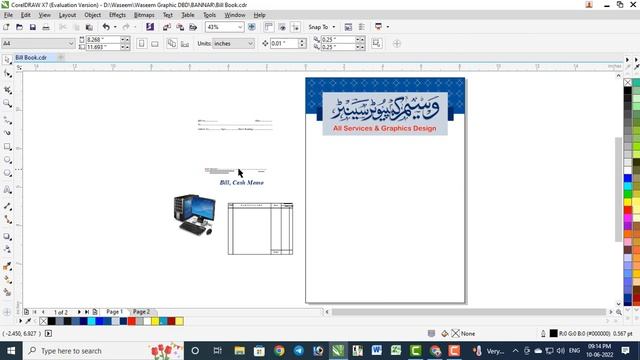Open the Layout menu
This screenshot has width=640, height=360.
67,15
